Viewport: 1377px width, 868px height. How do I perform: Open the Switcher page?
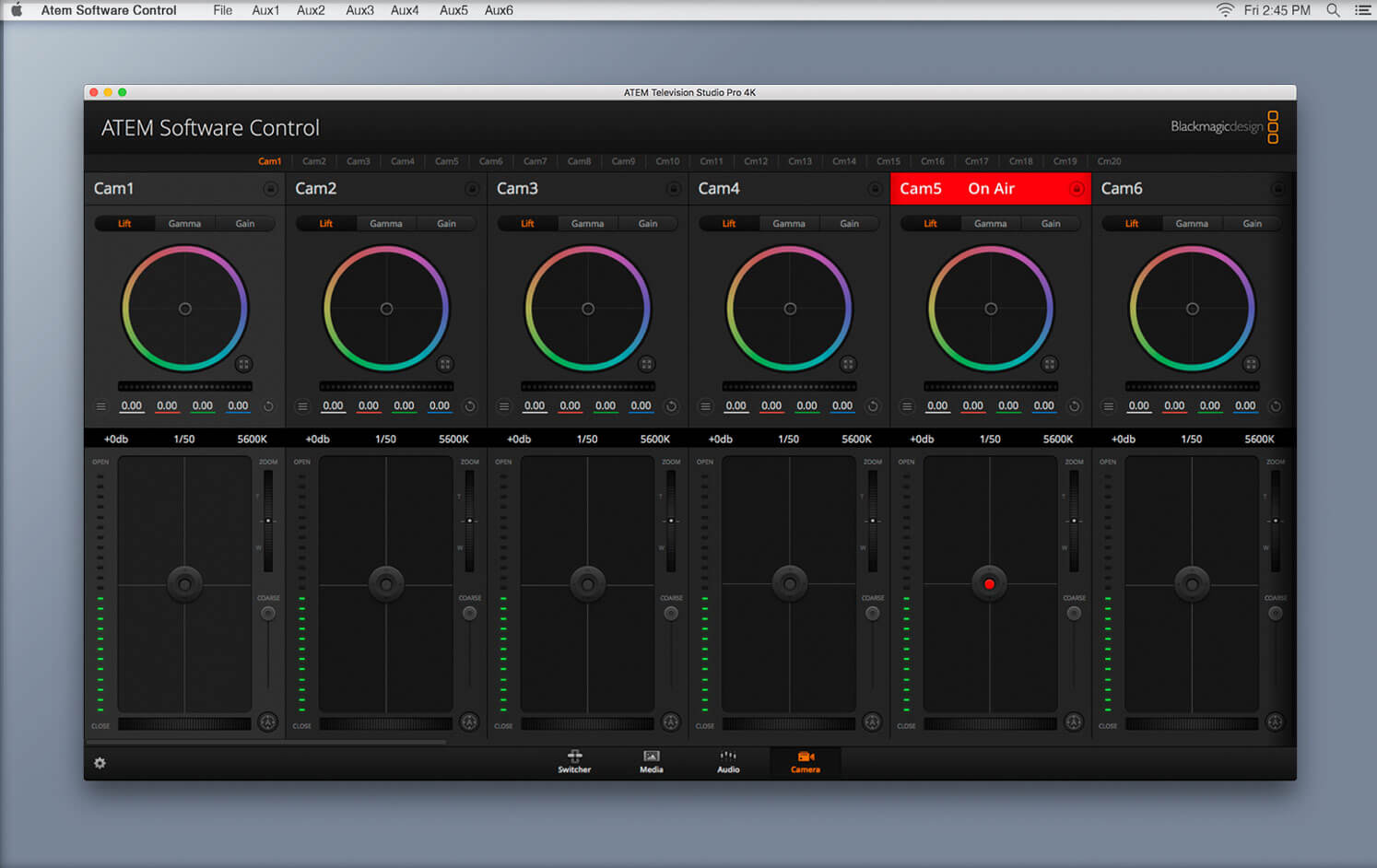(x=574, y=761)
